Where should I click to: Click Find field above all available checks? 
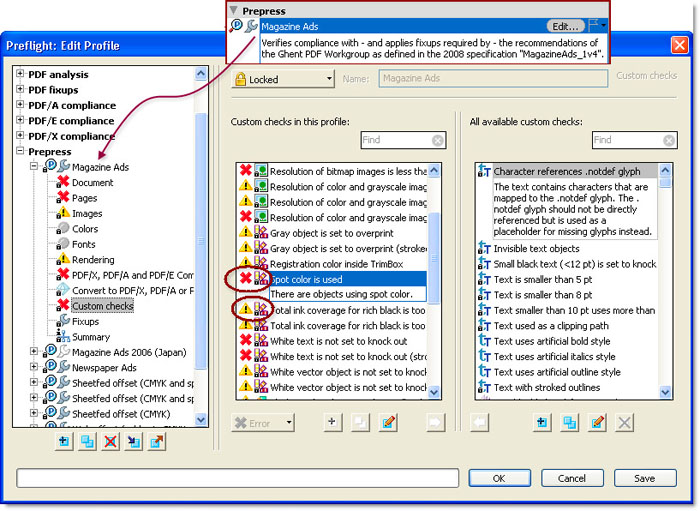[x=610, y=141]
